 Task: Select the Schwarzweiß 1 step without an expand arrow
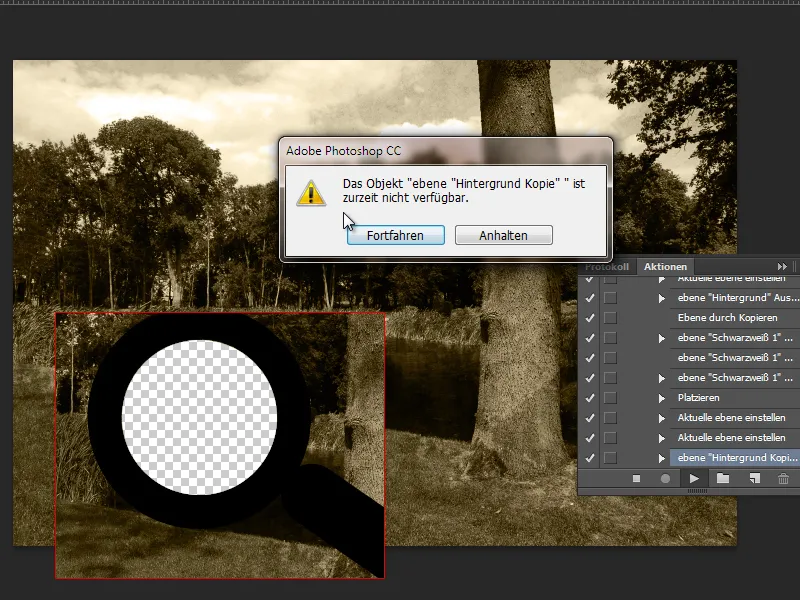pyautogui.click(x=735, y=358)
